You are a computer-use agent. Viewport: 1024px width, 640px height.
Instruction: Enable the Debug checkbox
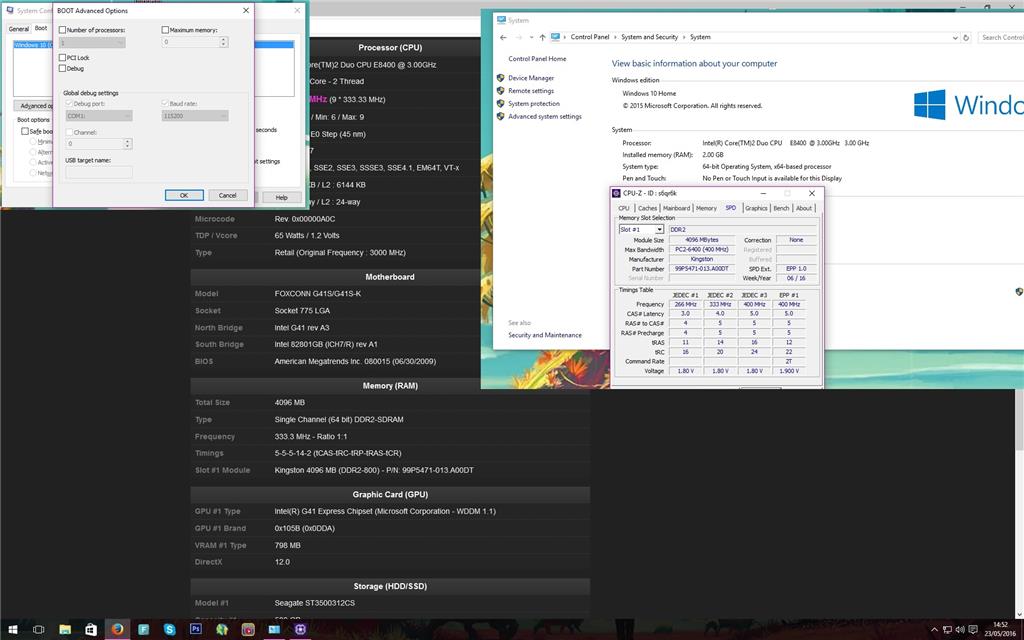point(63,68)
